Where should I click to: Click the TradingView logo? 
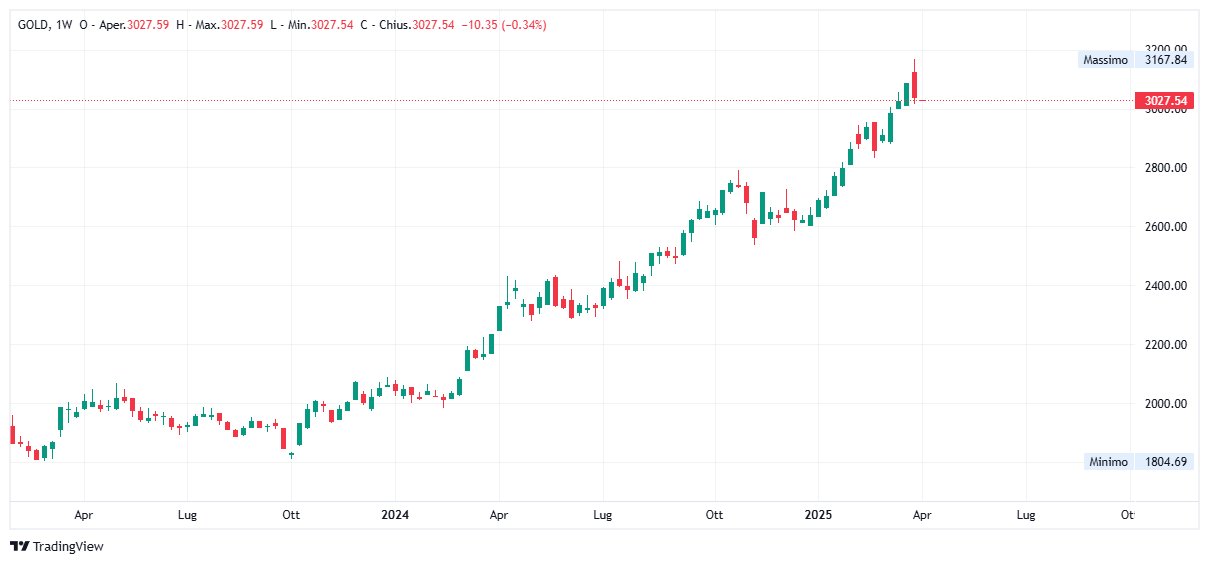19,546
